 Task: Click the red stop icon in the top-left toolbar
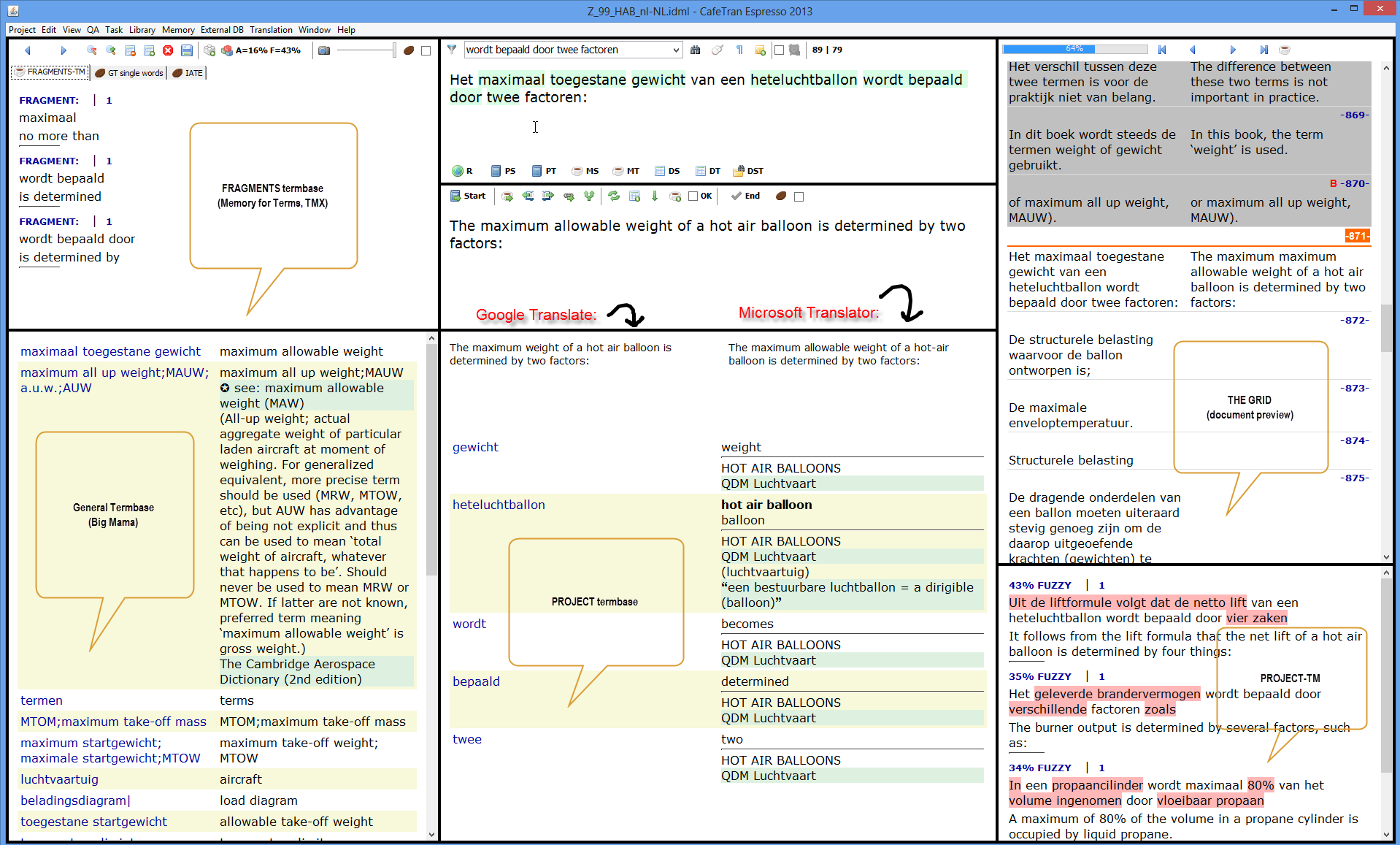point(168,50)
